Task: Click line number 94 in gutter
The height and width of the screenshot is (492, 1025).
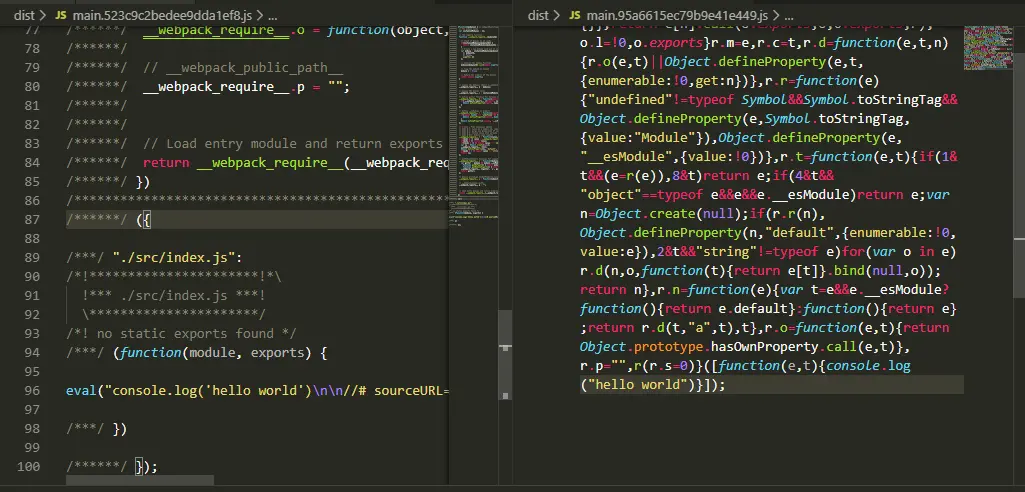Action: click(33, 353)
